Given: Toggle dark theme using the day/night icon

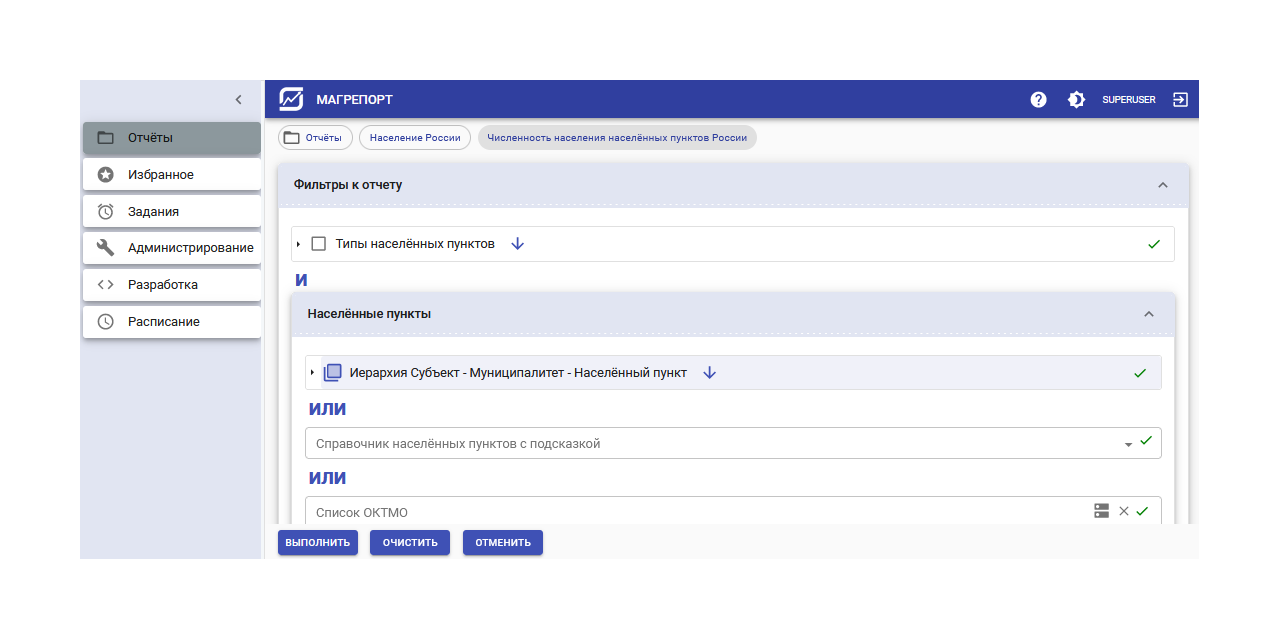Looking at the screenshot, I should pos(1076,99).
